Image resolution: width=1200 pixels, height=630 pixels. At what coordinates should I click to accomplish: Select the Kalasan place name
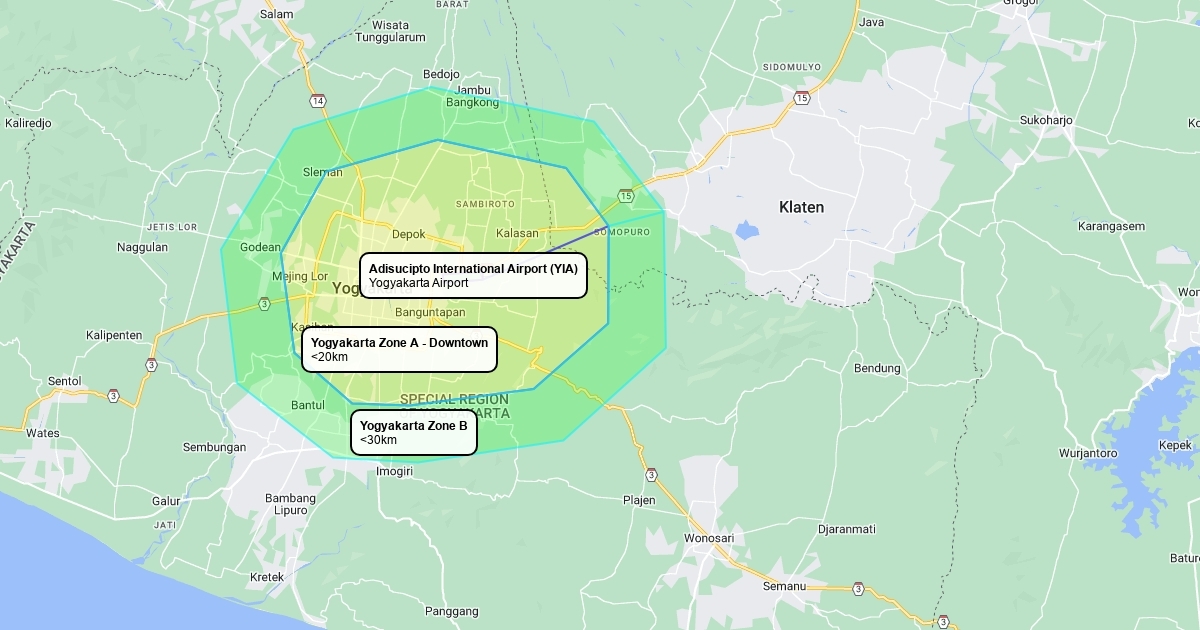[517, 233]
